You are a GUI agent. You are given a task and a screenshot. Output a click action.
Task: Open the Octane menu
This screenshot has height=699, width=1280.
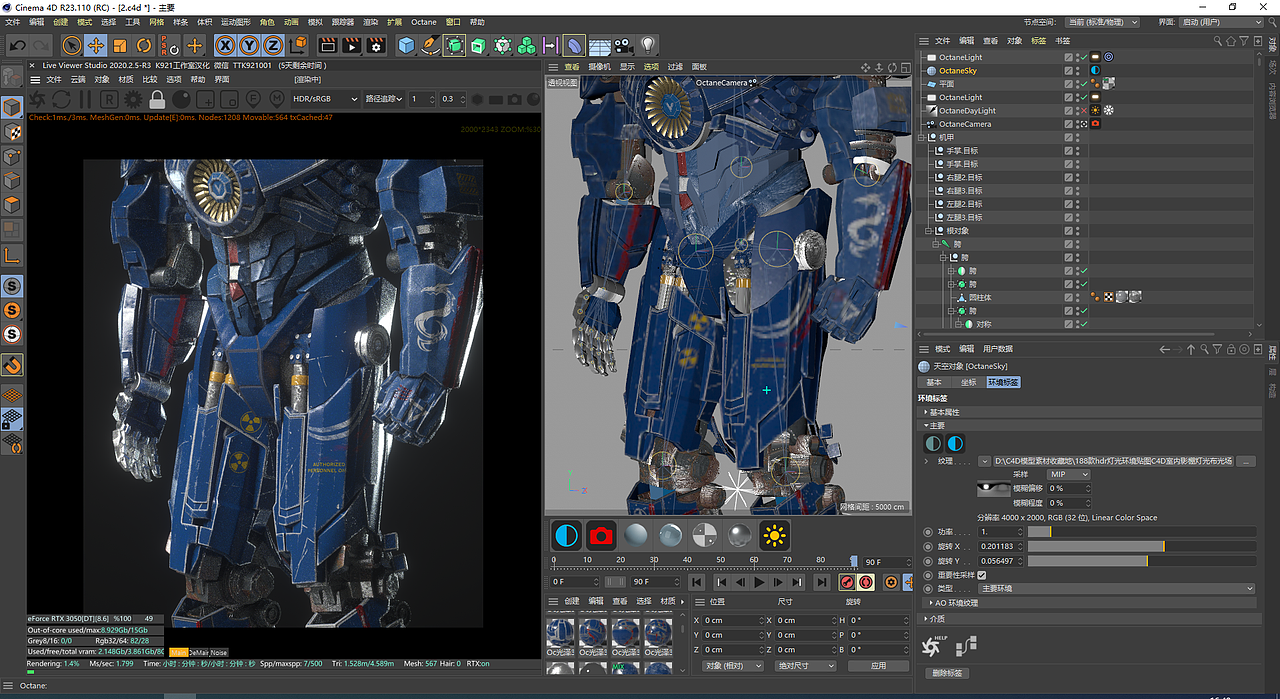click(424, 21)
